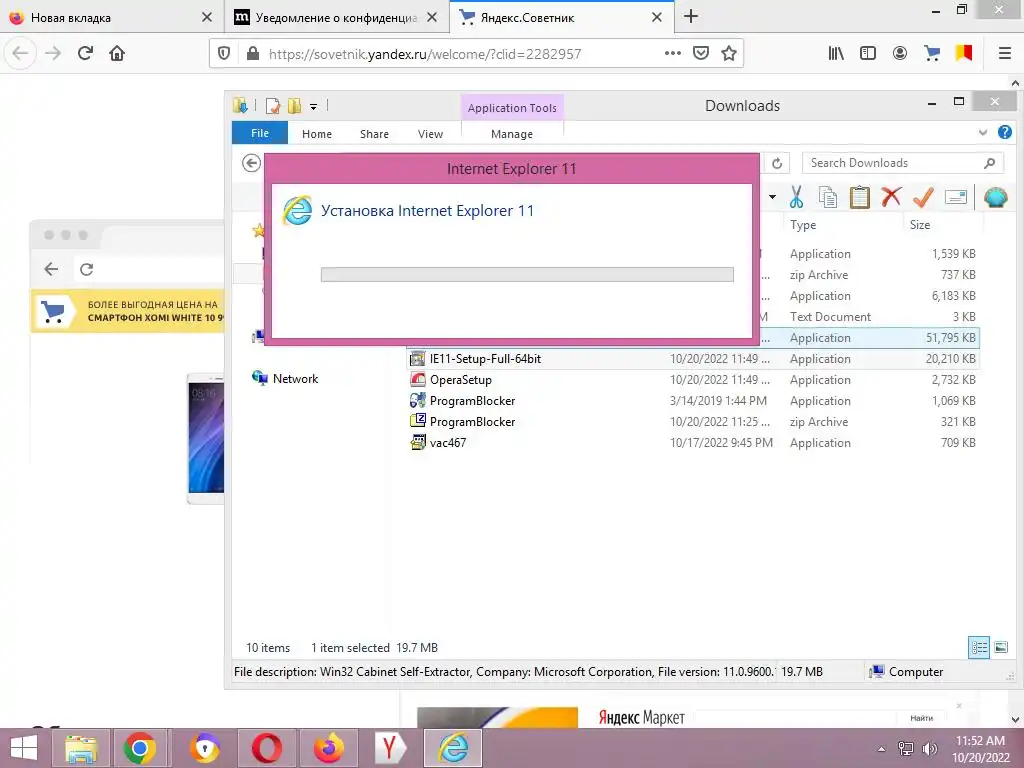This screenshot has width=1024, height=768.
Task: Click the Yandex bookmarks flag extension icon
Action: point(964,53)
